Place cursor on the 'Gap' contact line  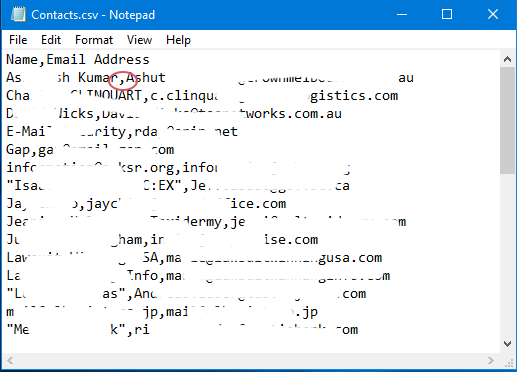[90, 150]
